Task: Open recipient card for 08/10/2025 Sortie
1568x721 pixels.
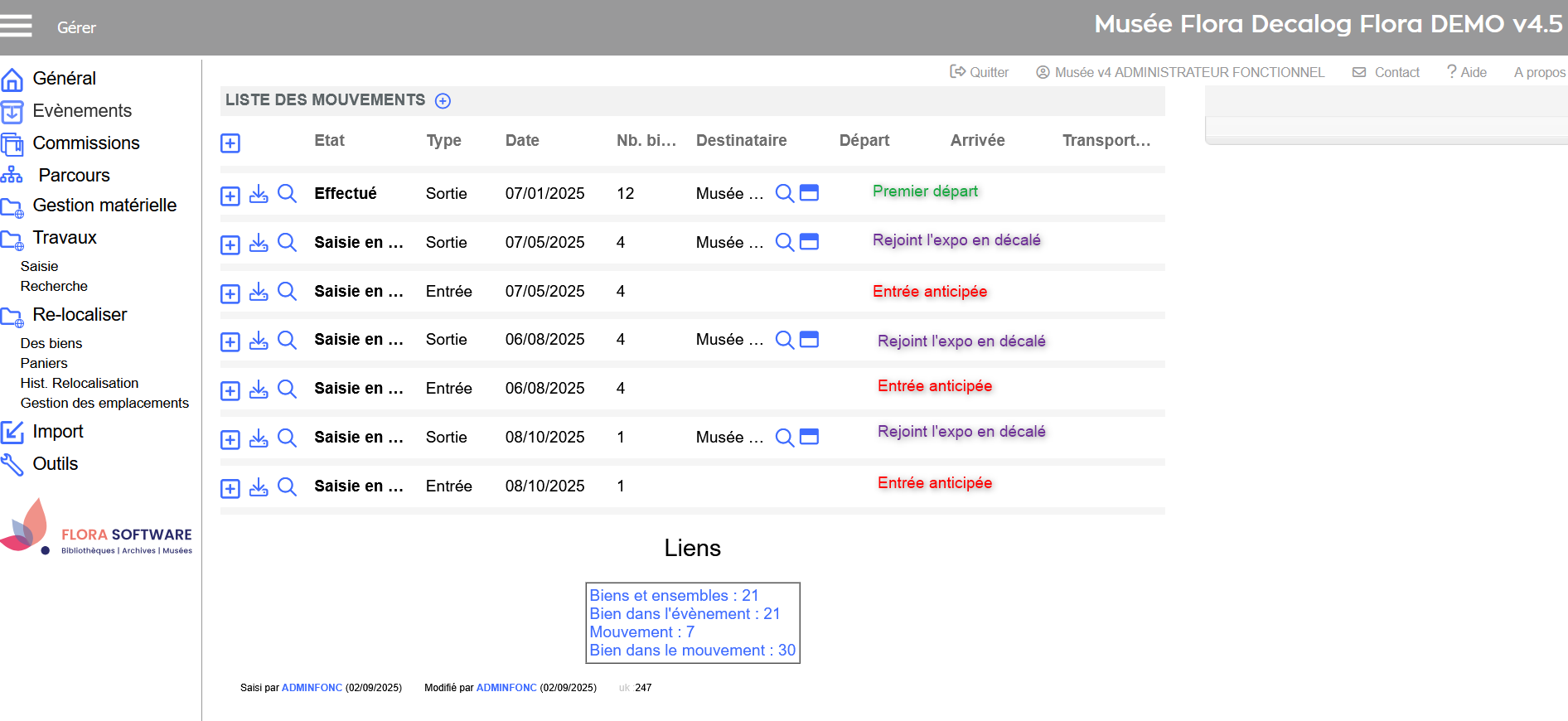Action: (x=809, y=437)
